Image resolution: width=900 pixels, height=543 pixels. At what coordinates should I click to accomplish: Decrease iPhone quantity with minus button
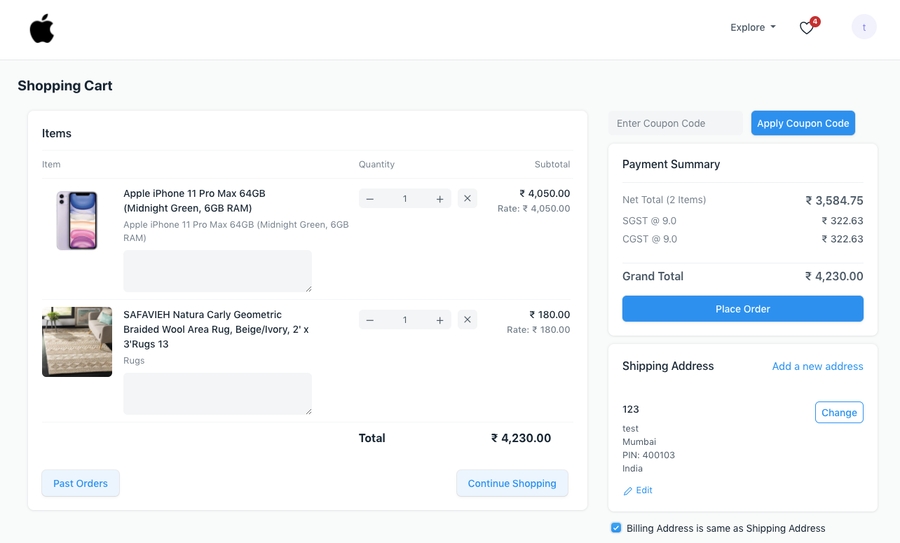pyautogui.click(x=370, y=199)
